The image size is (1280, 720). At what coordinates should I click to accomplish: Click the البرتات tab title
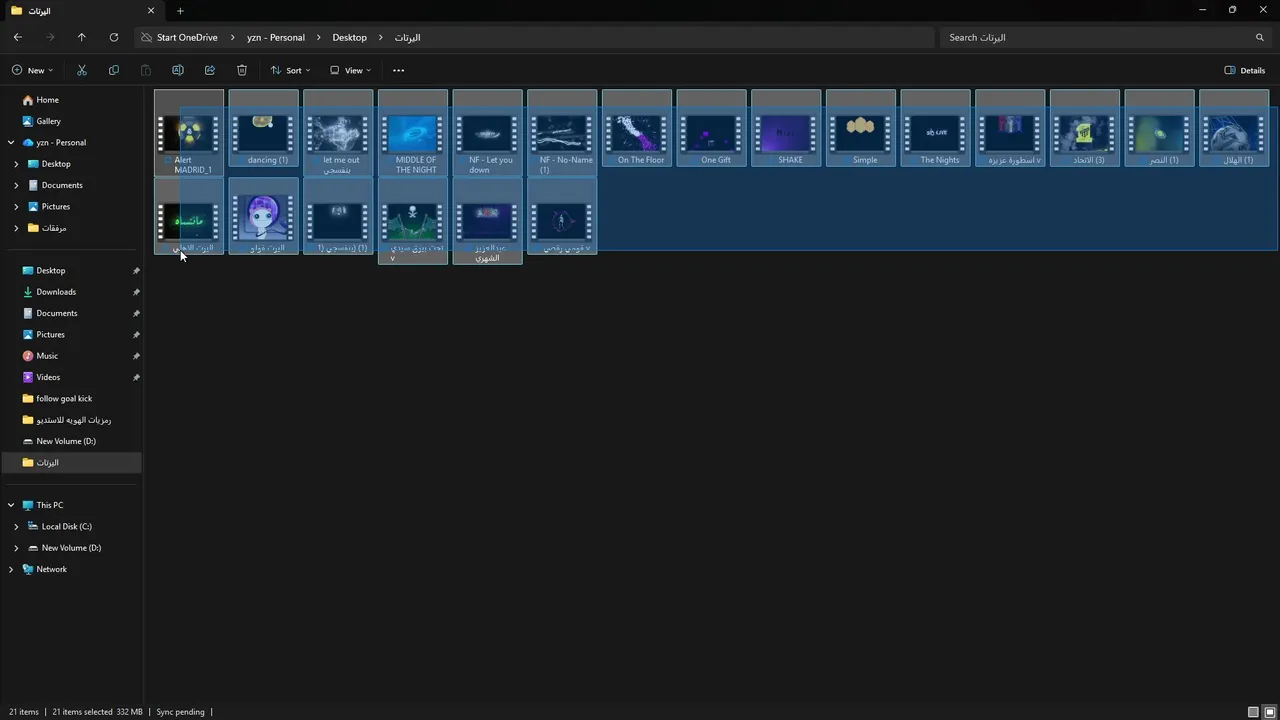(x=39, y=11)
